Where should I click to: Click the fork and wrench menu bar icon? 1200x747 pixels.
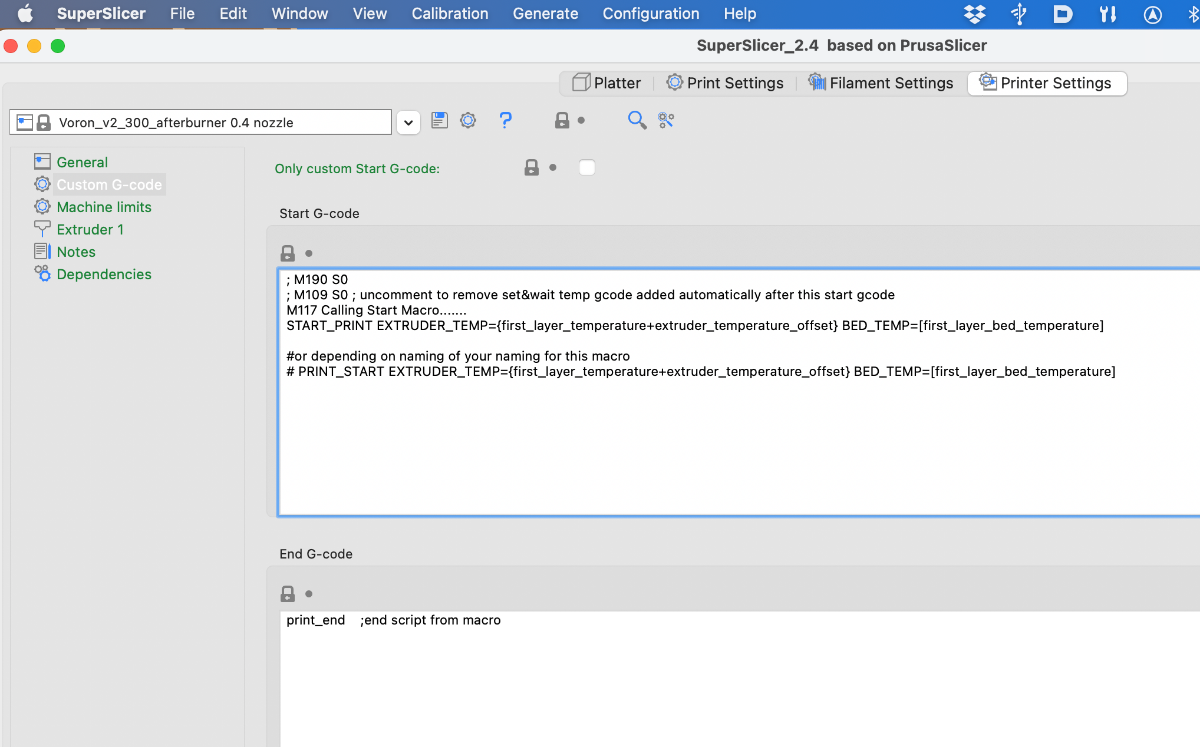click(1107, 14)
